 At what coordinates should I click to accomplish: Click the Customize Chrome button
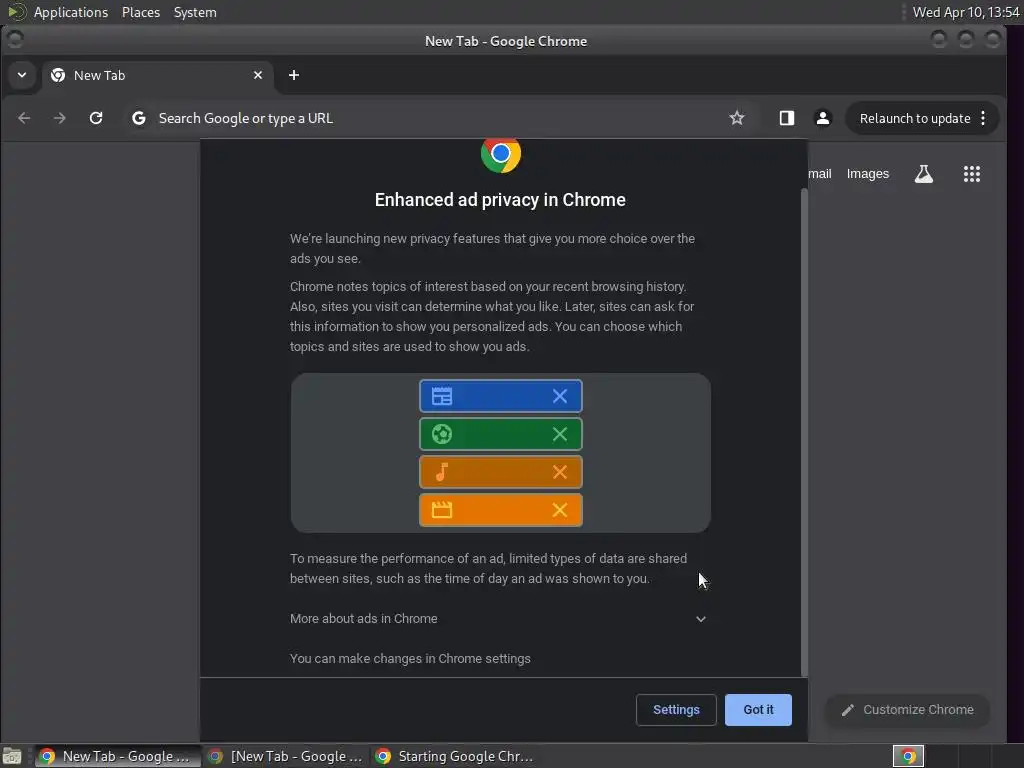[908, 709]
